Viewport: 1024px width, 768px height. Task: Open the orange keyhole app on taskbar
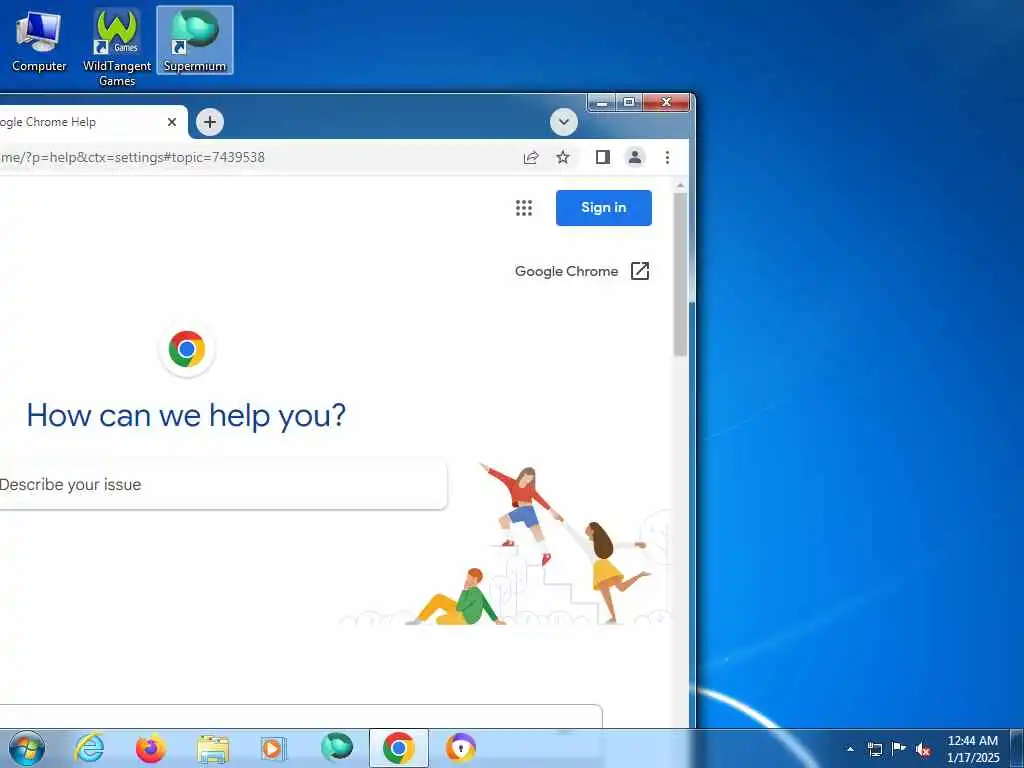pos(460,748)
